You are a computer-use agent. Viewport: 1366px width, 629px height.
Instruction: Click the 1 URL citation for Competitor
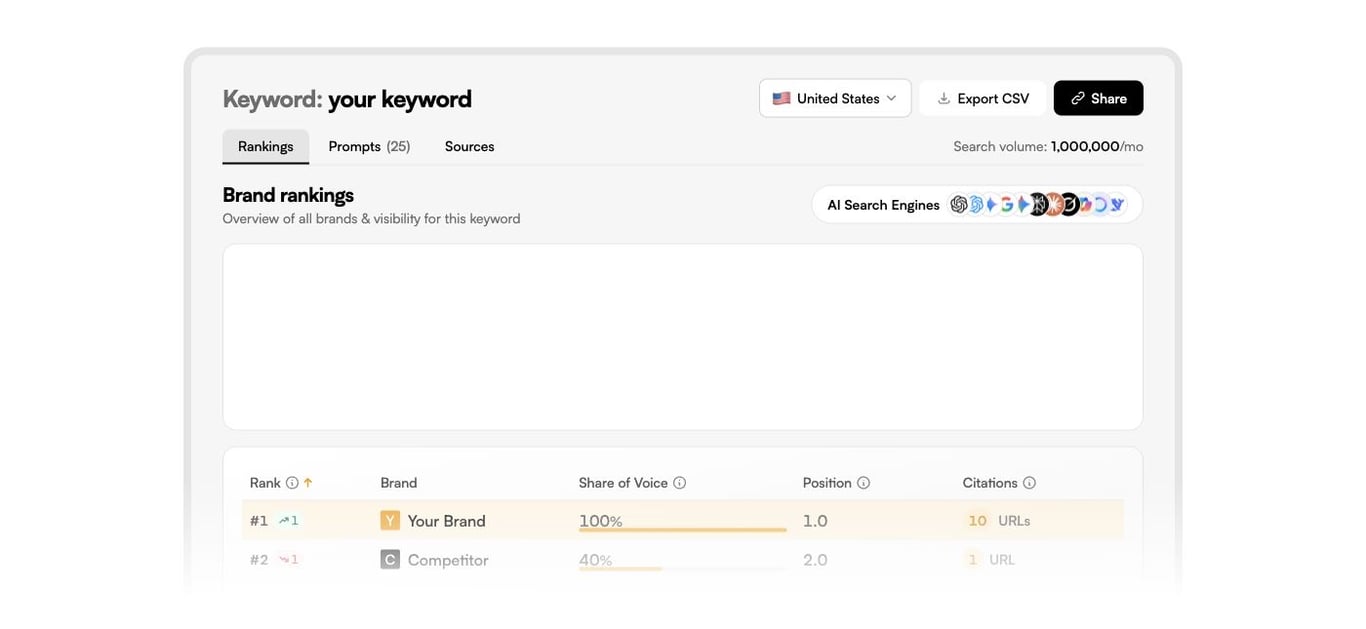pyautogui.click(x=991, y=560)
